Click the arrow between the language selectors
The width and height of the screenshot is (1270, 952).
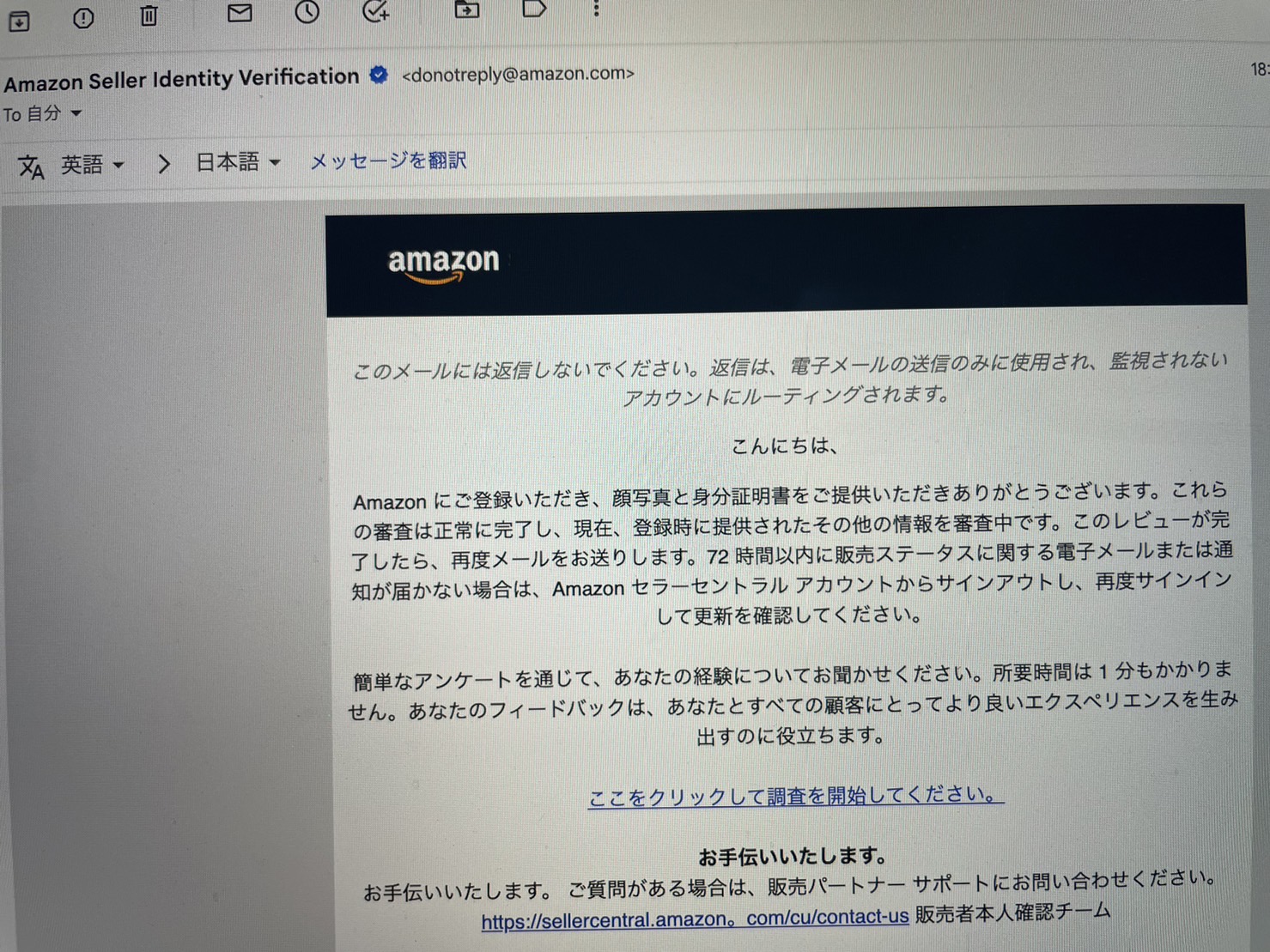[163, 163]
